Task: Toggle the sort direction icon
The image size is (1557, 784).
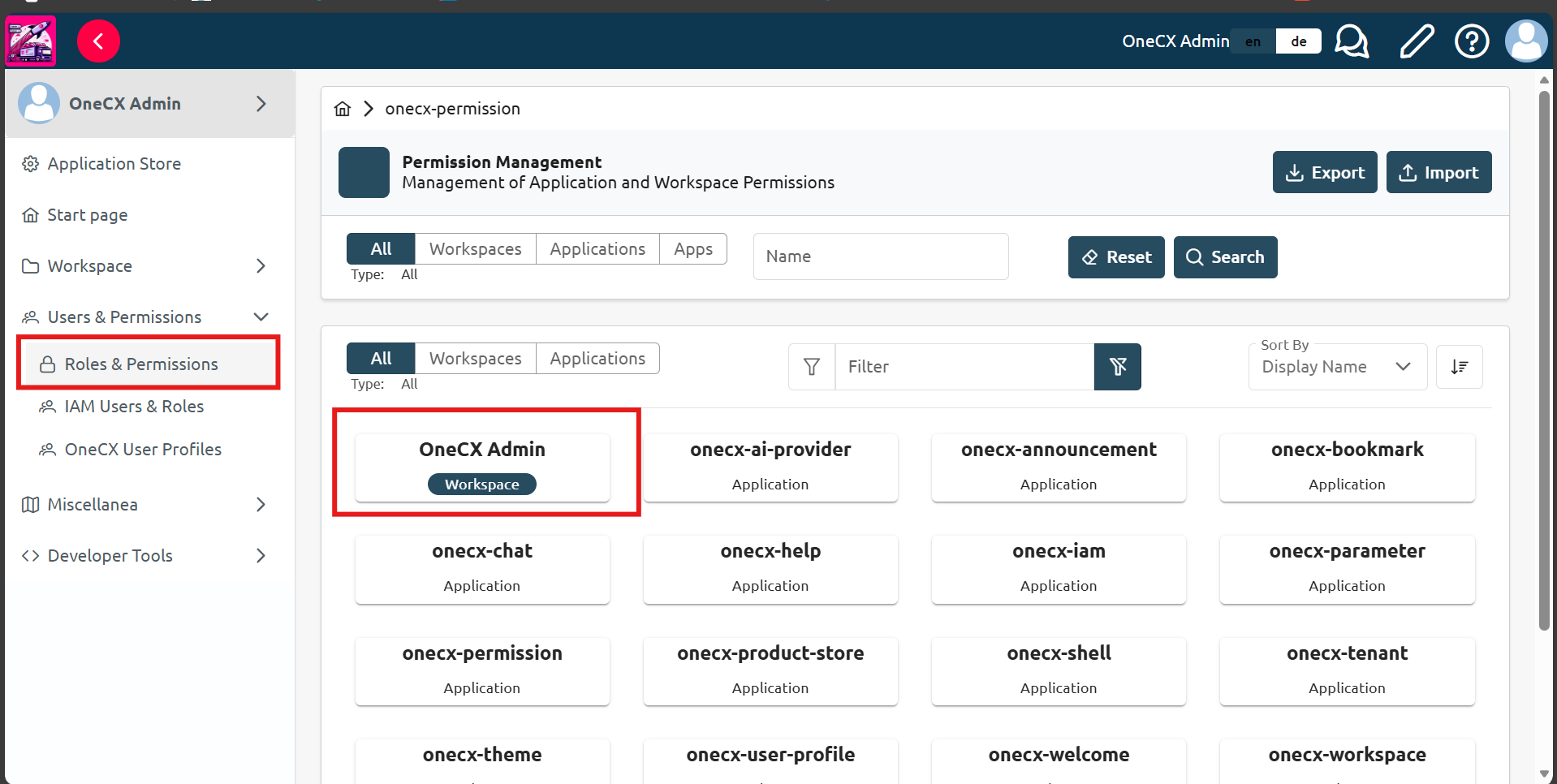Action: 1459,366
